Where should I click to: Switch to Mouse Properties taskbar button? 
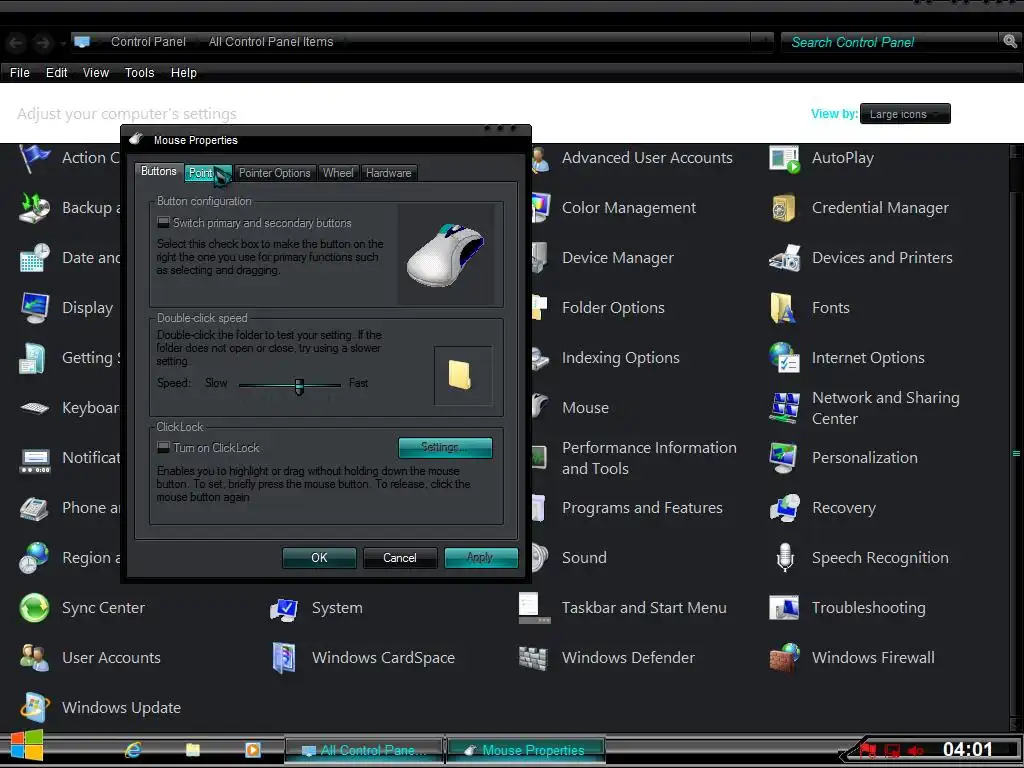(x=525, y=750)
